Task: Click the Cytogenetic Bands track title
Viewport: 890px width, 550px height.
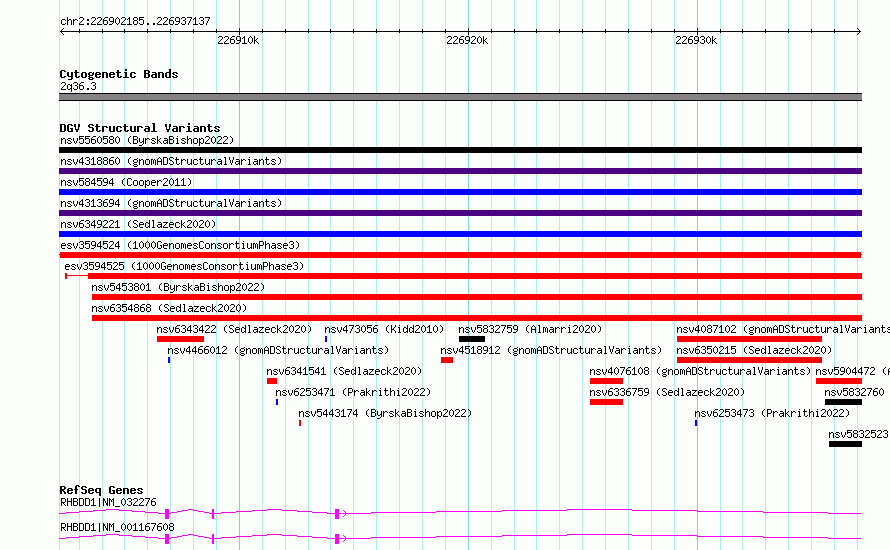Action: click(119, 74)
